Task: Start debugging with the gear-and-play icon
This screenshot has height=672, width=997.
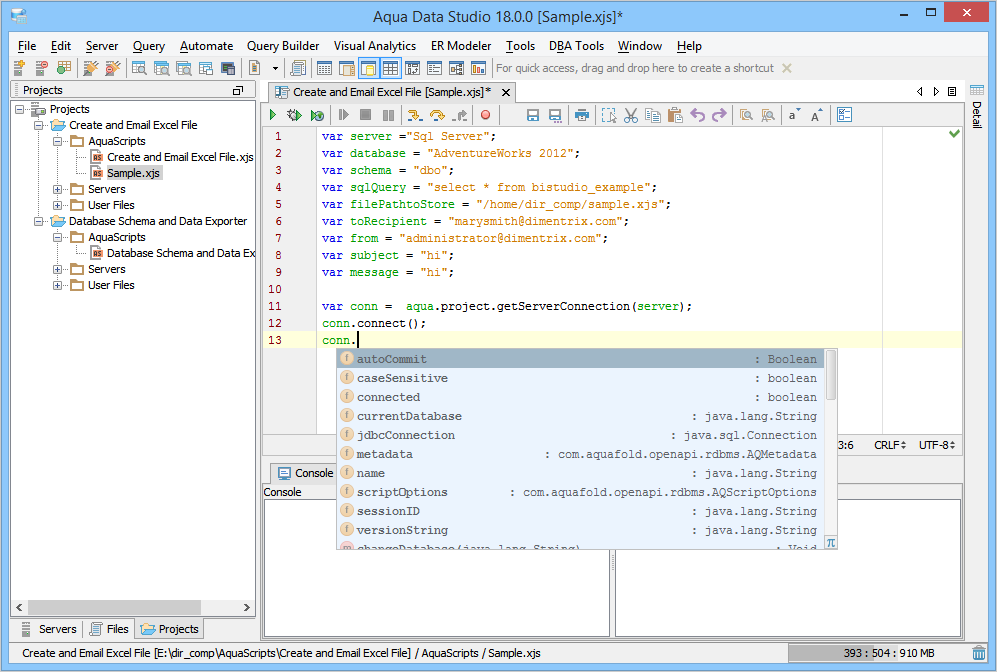Action: pos(294,115)
